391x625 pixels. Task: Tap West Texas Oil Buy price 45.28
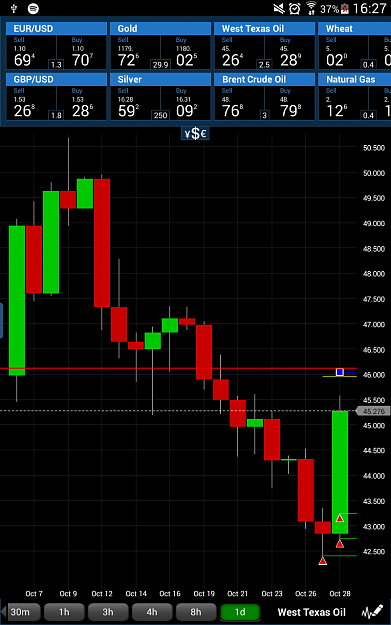point(291,56)
